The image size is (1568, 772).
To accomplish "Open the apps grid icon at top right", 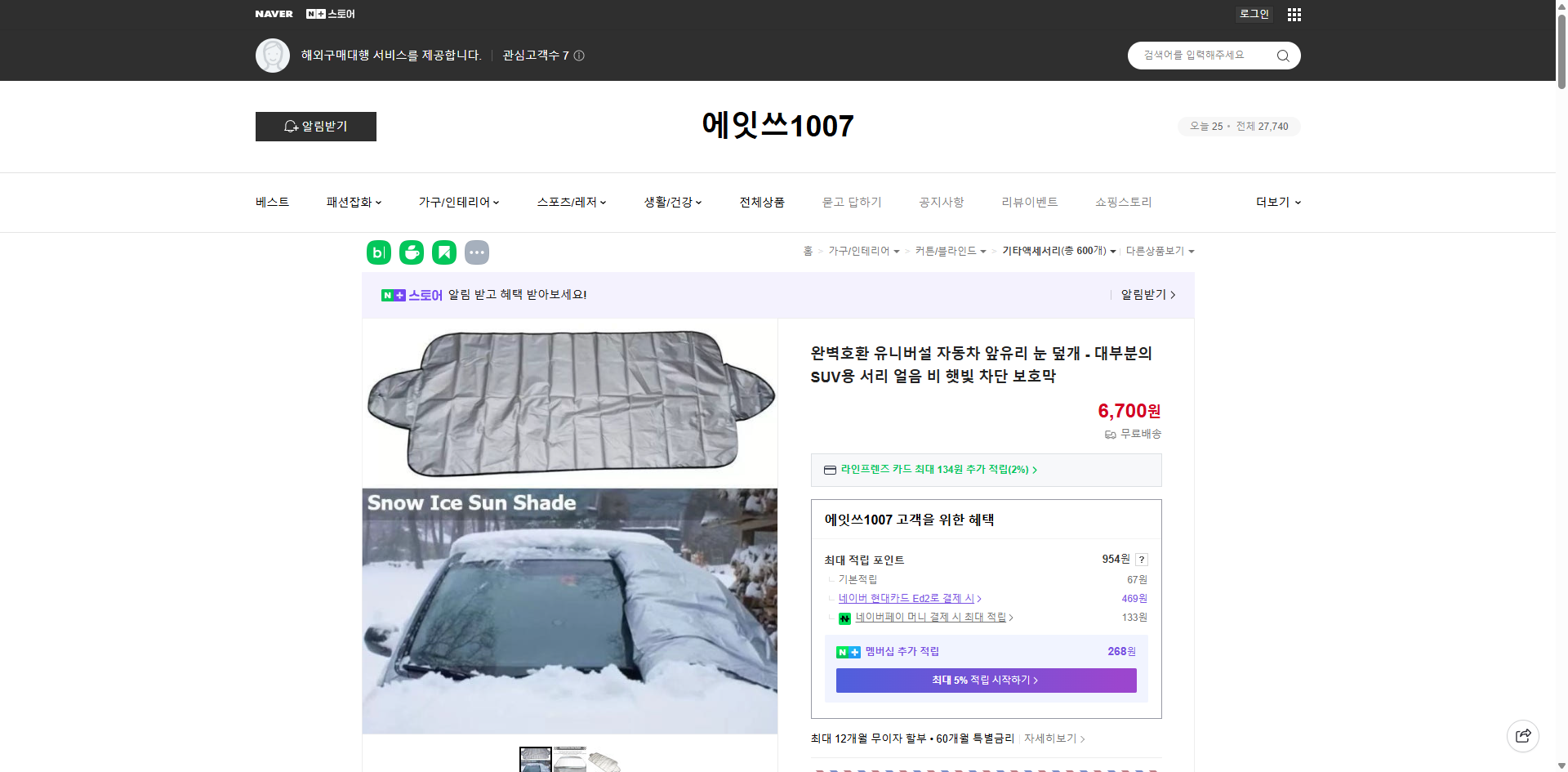I will (x=1294, y=14).
